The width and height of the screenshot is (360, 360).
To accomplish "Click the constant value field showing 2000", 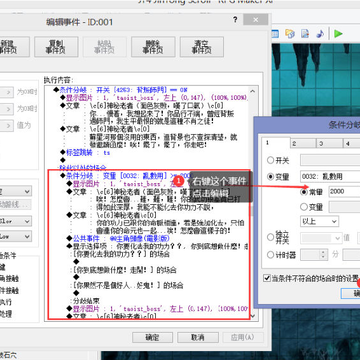I will 344,192.
